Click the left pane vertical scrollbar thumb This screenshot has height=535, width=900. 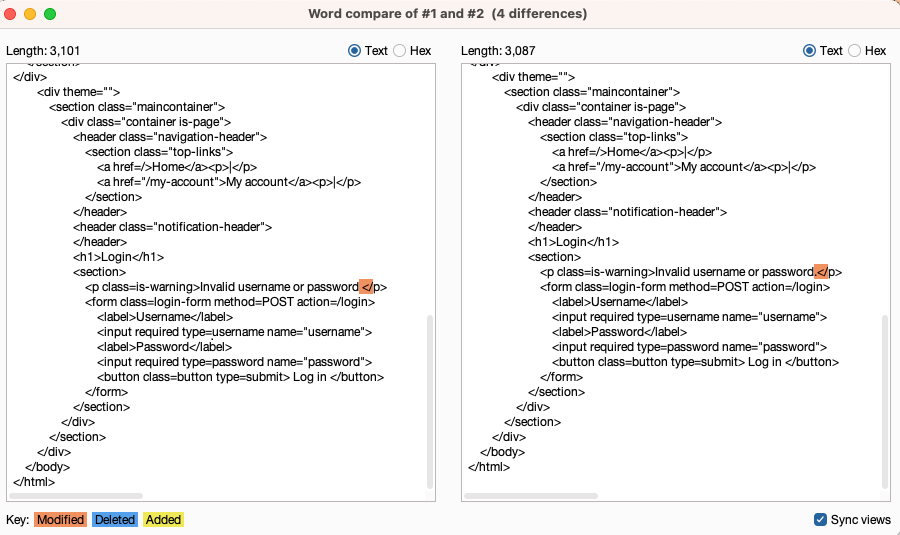pyautogui.click(x=431, y=400)
